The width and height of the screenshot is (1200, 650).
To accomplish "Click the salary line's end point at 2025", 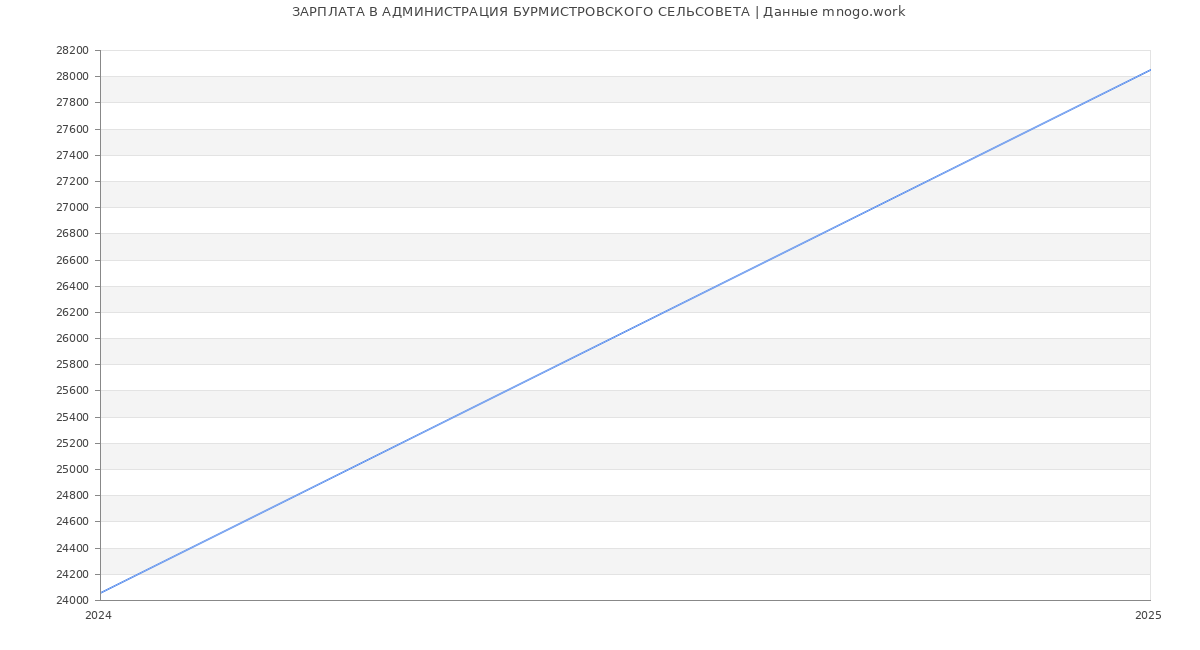I will 1149,70.
